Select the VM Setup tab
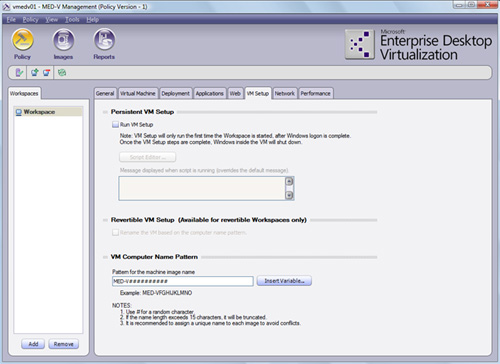 point(258,93)
